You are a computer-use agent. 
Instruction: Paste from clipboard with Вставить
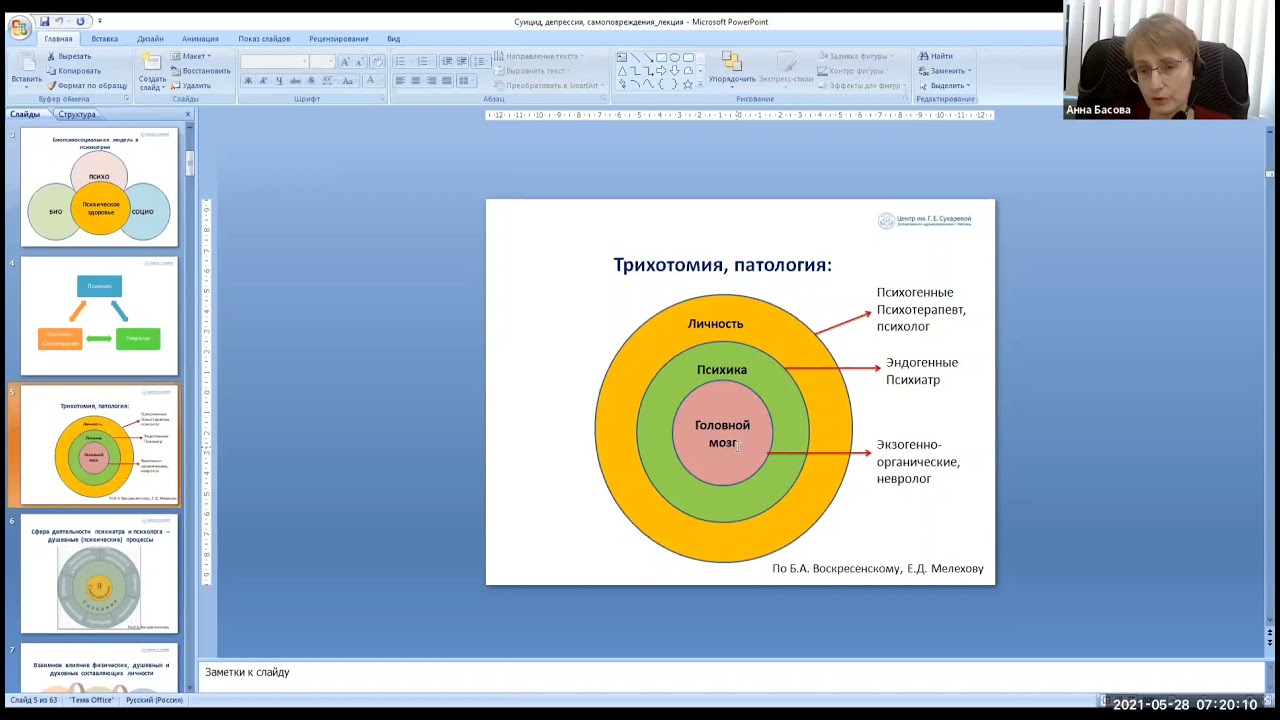coord(26,69)
